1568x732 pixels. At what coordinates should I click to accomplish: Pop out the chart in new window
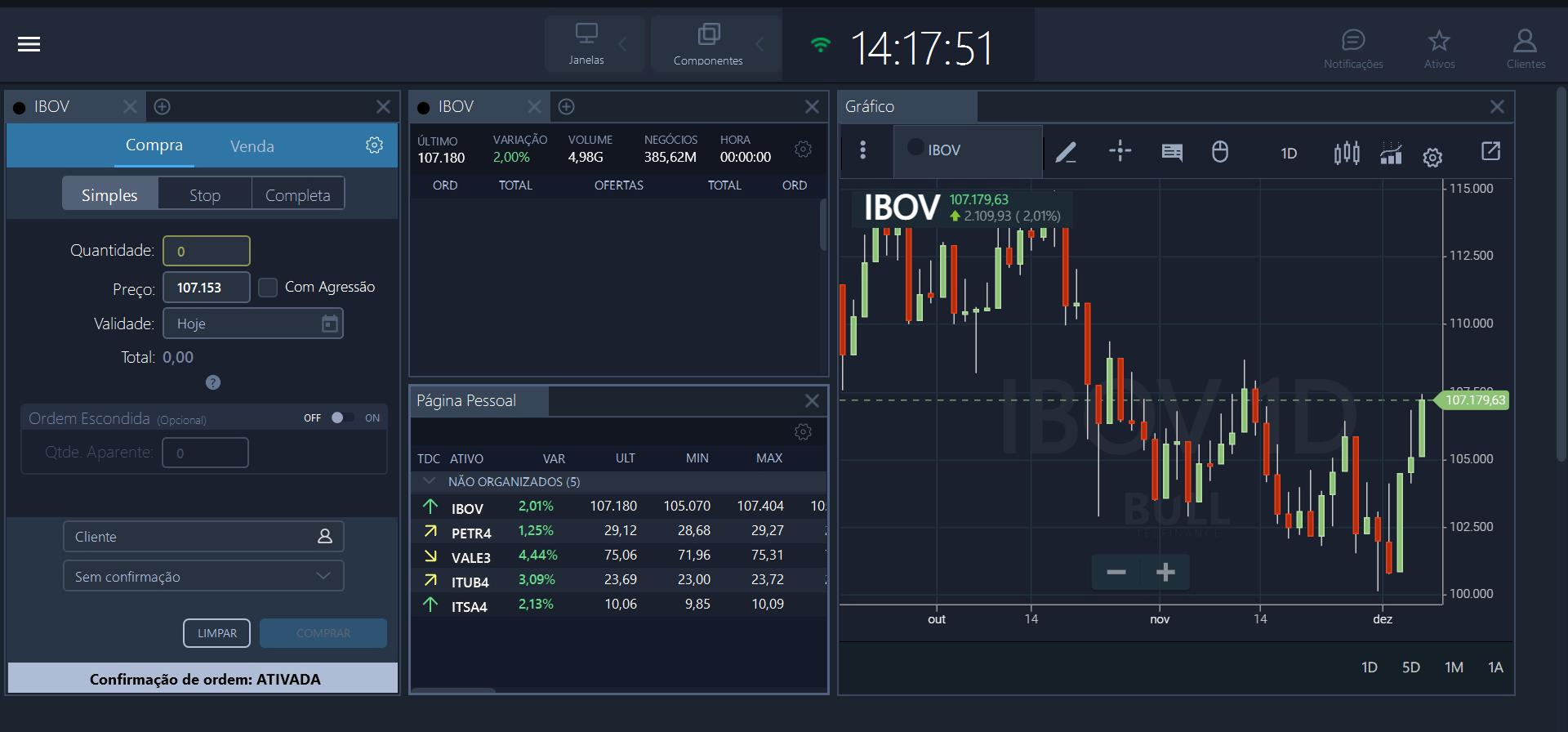(x=1490, y=150)
